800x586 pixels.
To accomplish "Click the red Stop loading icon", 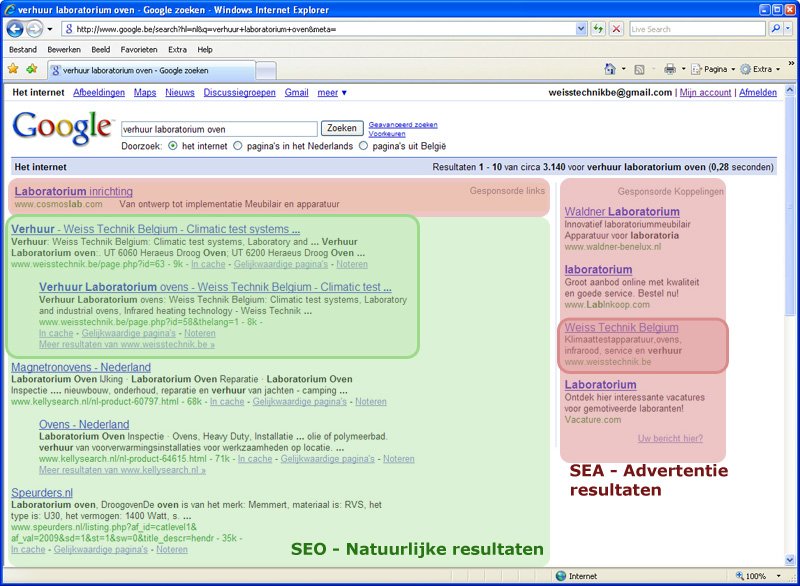I will [616, 29].
